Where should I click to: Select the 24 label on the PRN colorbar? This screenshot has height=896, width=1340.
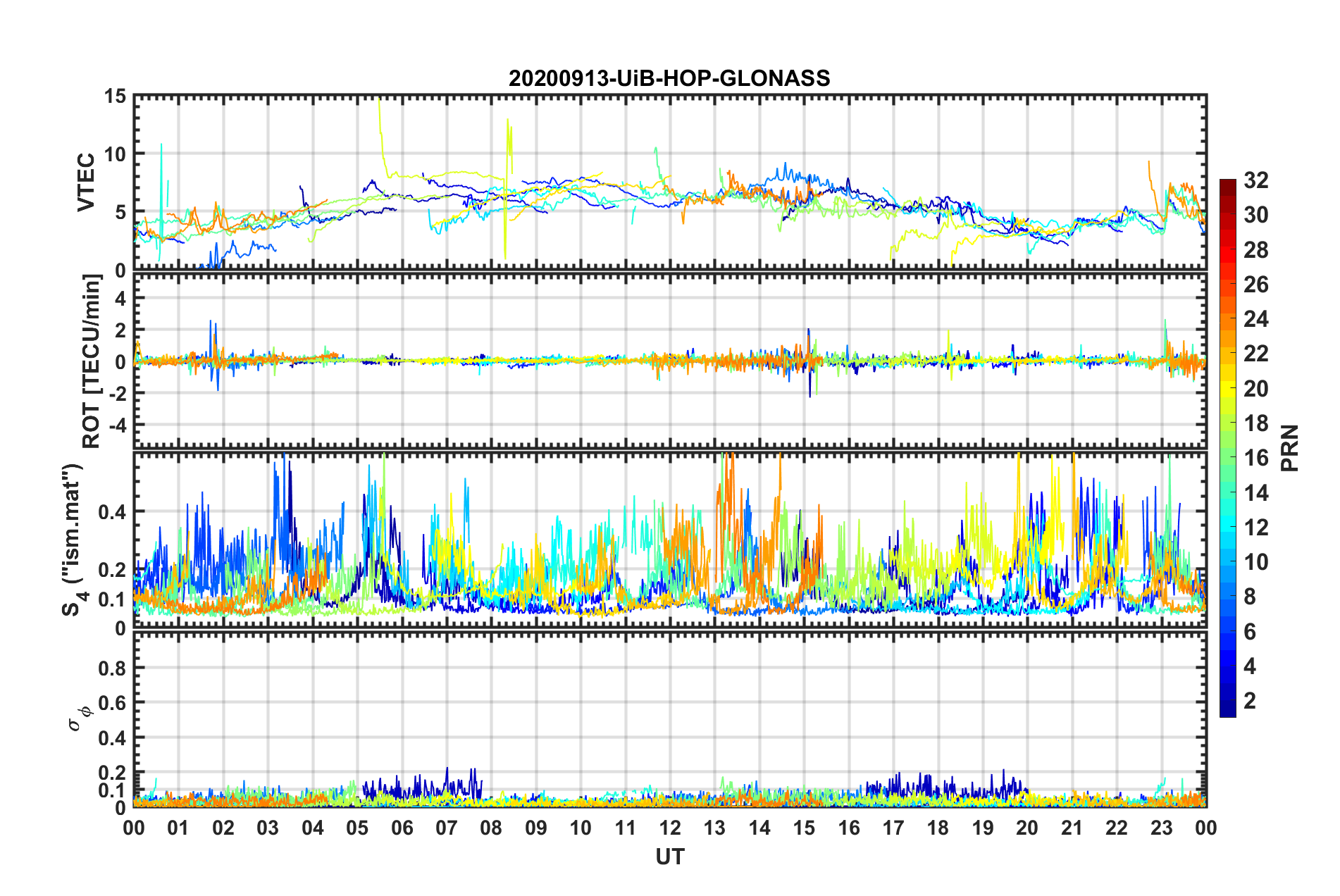[1256, 319]
